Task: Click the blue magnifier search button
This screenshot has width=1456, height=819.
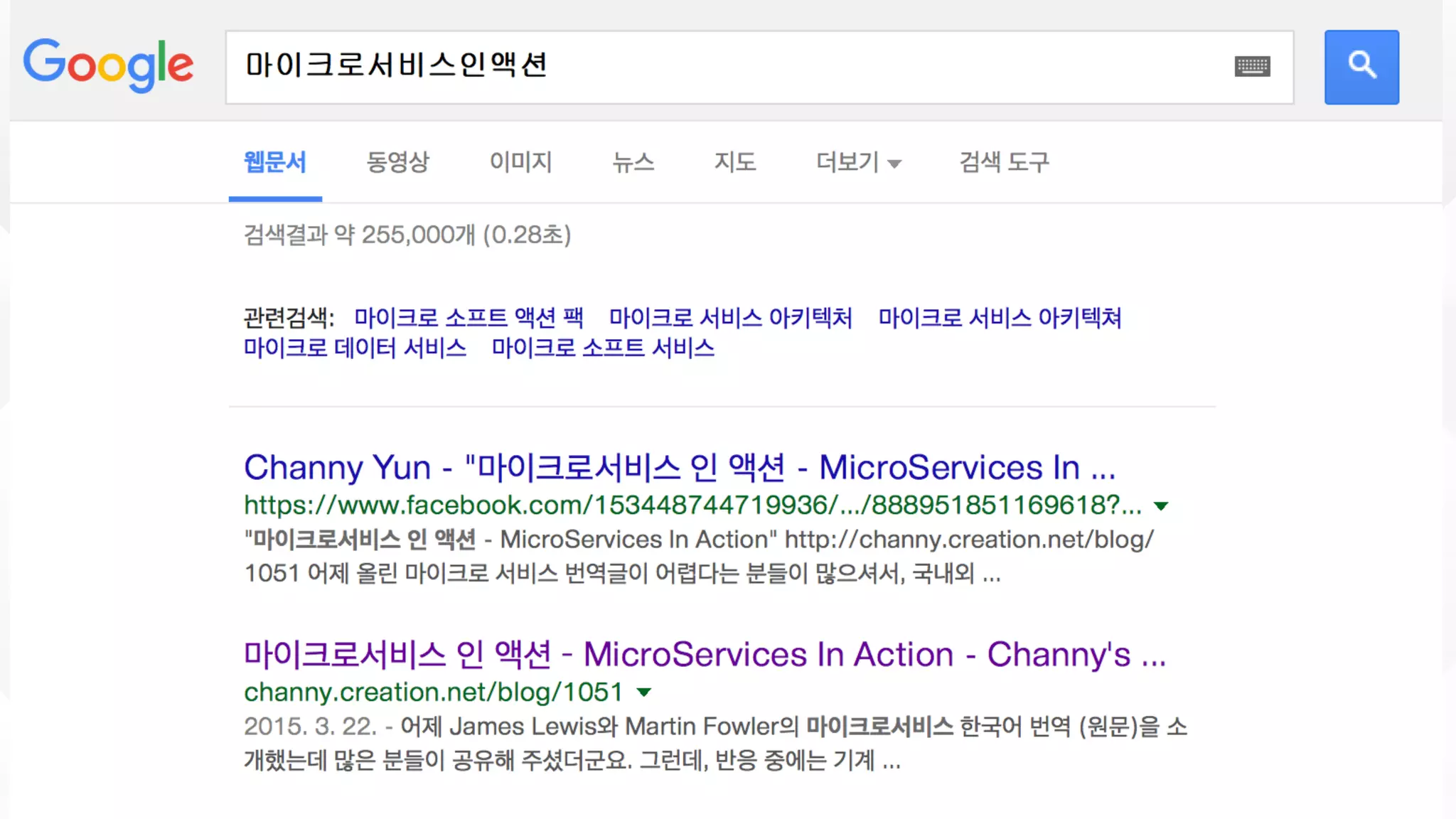Action: point(1361,67)
